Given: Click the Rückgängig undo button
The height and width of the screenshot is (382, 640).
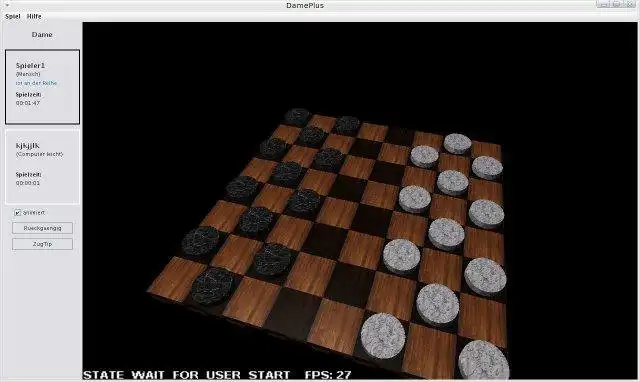Looking at the screenshot, I should tap(42, 228).
